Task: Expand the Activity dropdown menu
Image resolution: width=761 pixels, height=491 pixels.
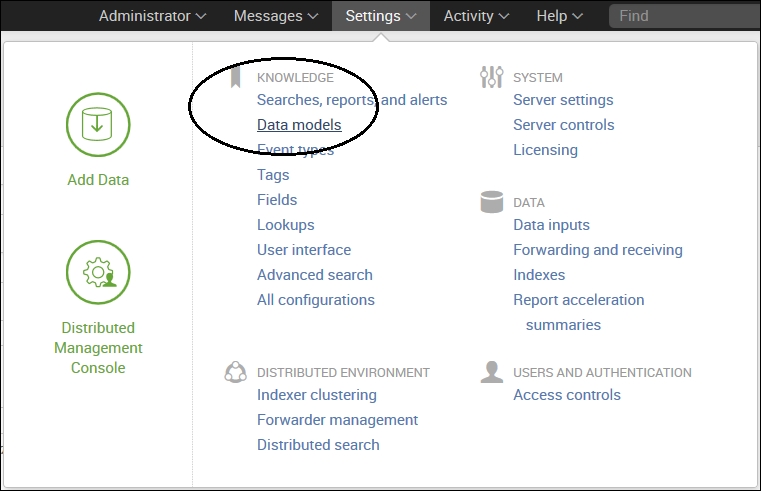Action: [476, 16]
